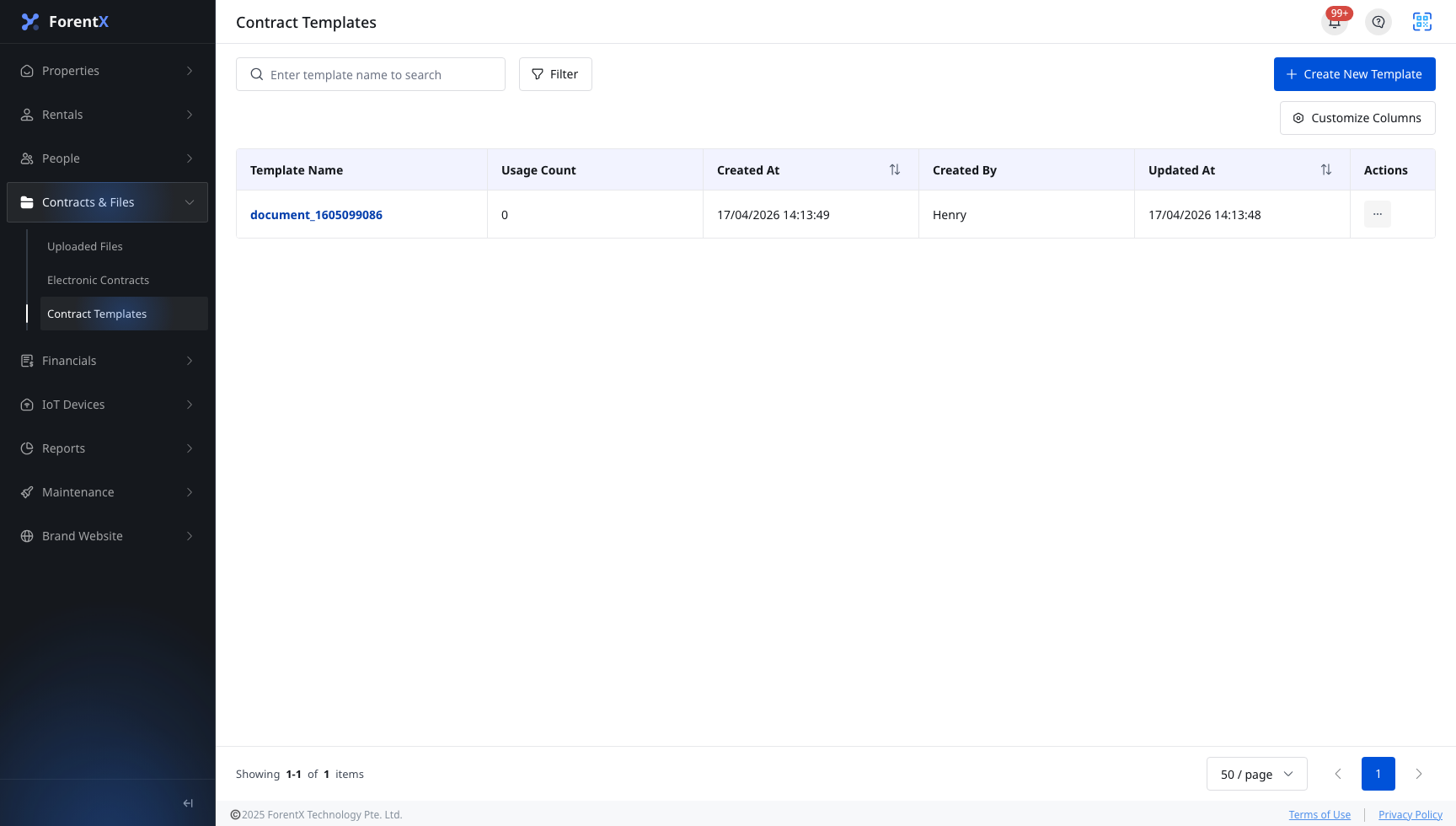The width and height of the screenshot is (1456, 826).
Task: Sort by Updated At column
Action: 1326,169
